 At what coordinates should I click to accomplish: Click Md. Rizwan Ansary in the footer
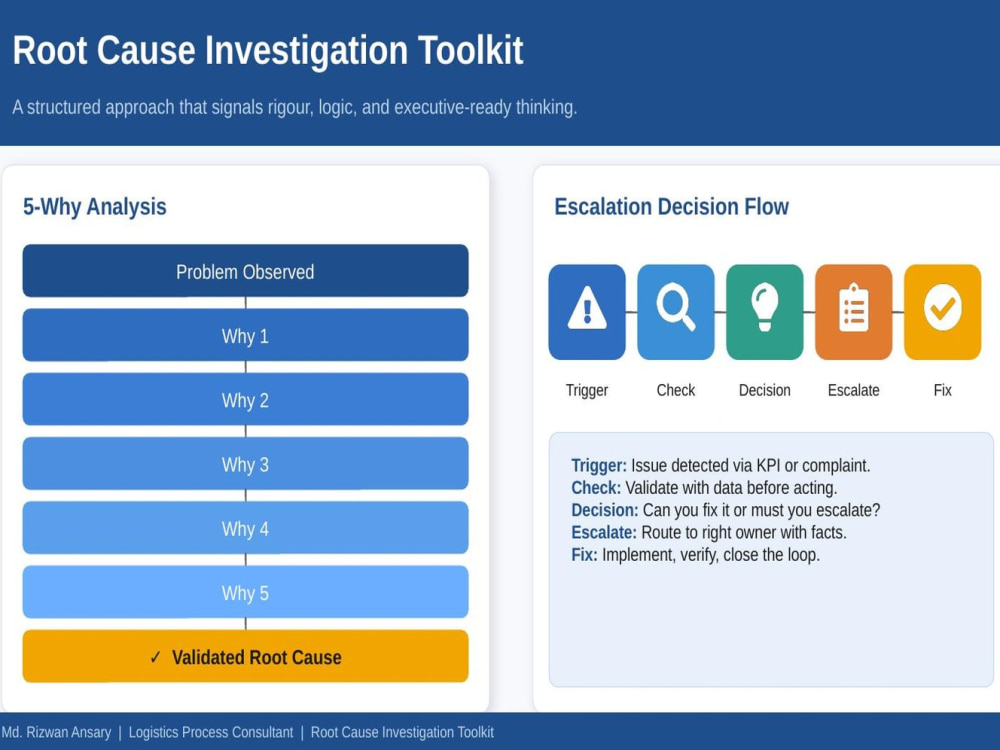pos(56,732)
